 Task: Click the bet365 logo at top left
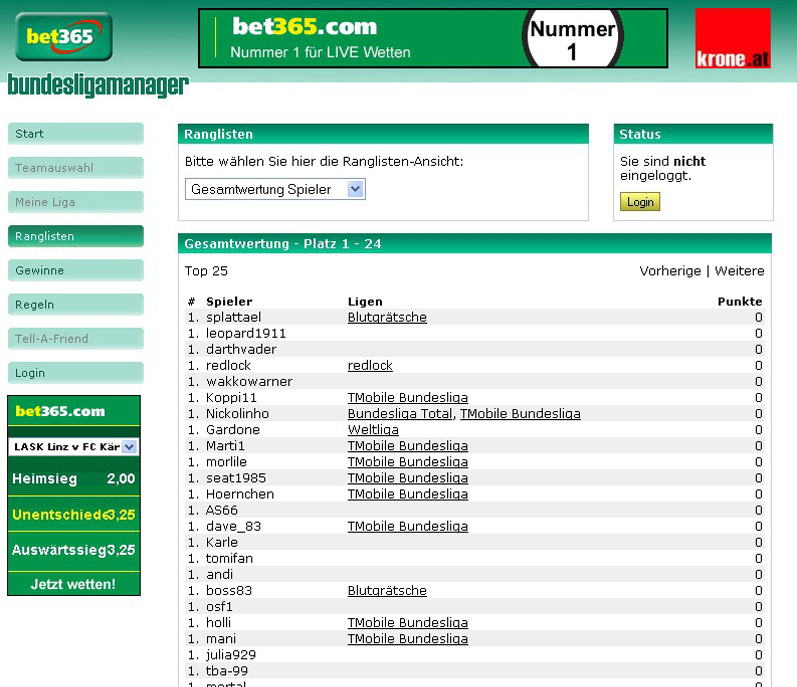(x=64, y=37)
